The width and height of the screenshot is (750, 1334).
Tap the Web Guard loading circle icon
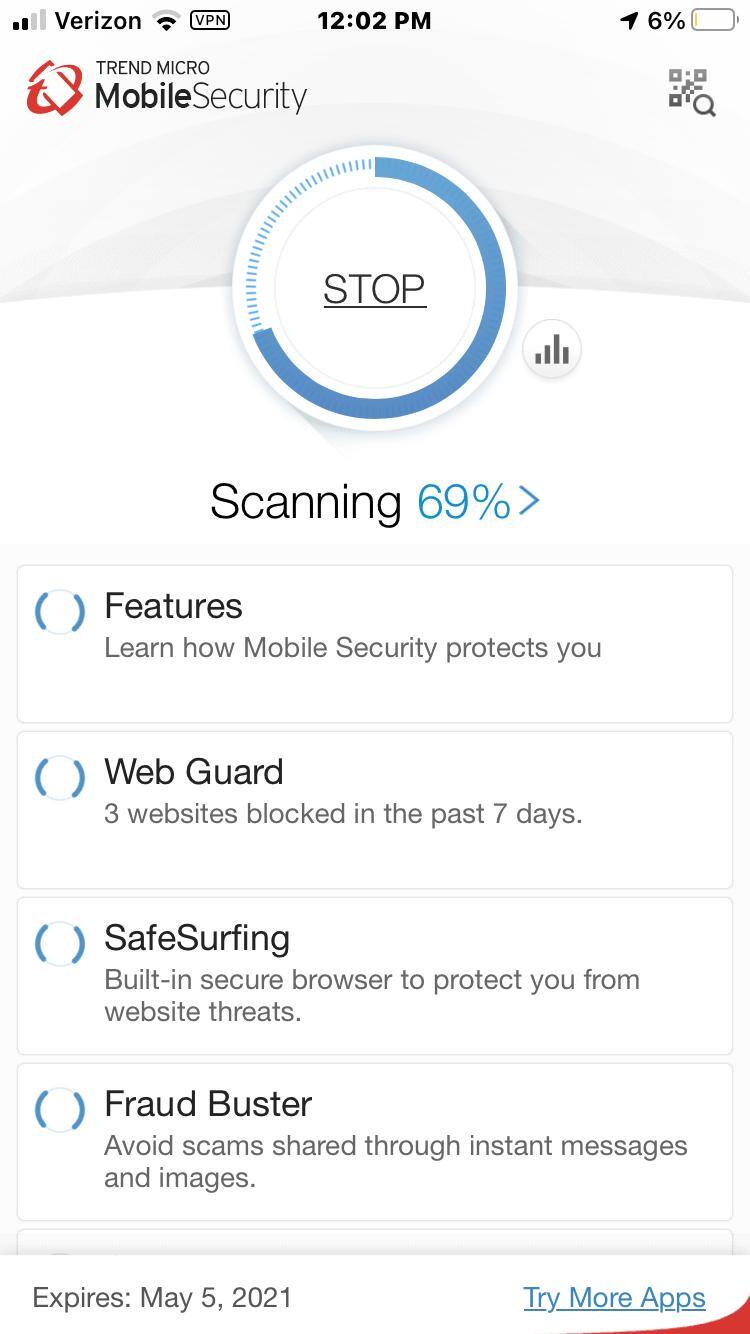coord(60,776)
